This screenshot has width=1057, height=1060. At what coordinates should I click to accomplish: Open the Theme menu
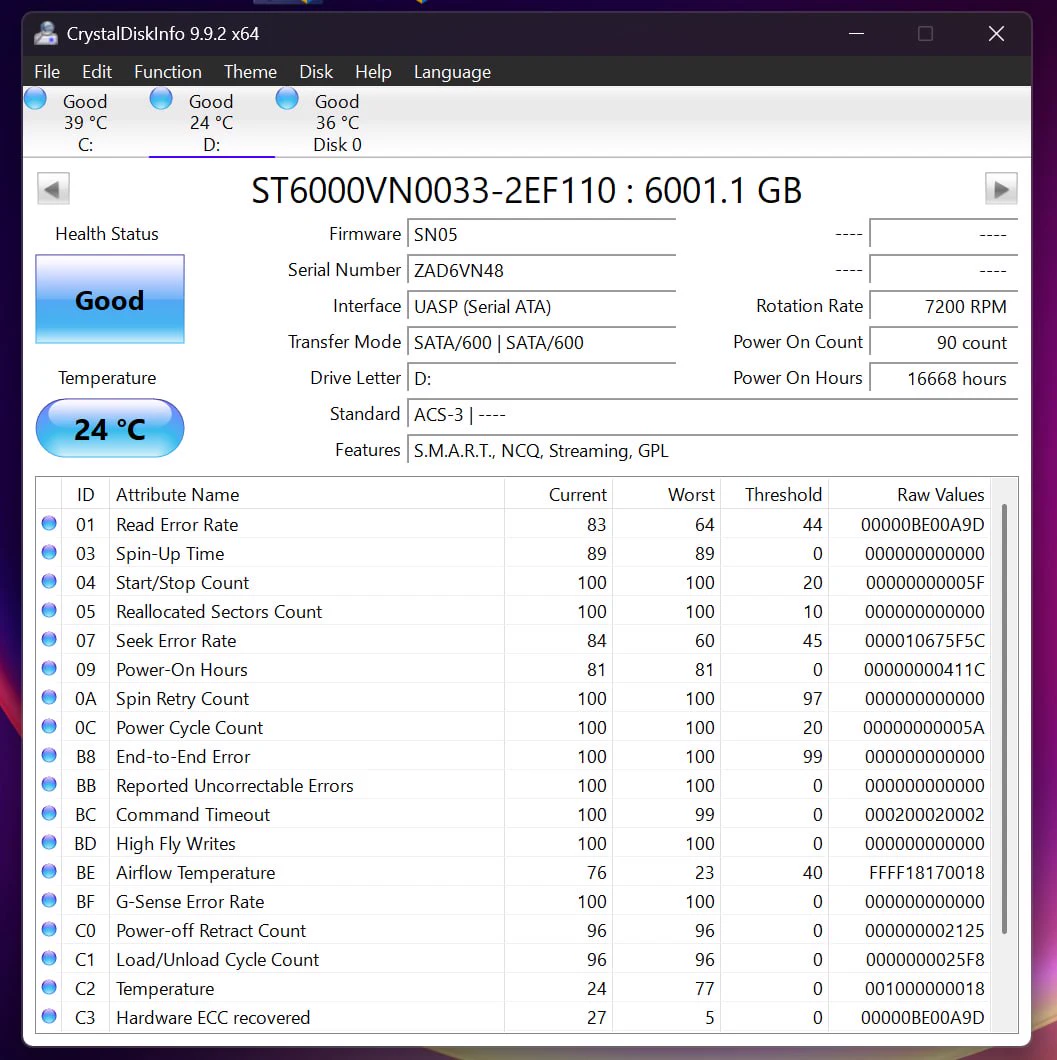[250, 72]
